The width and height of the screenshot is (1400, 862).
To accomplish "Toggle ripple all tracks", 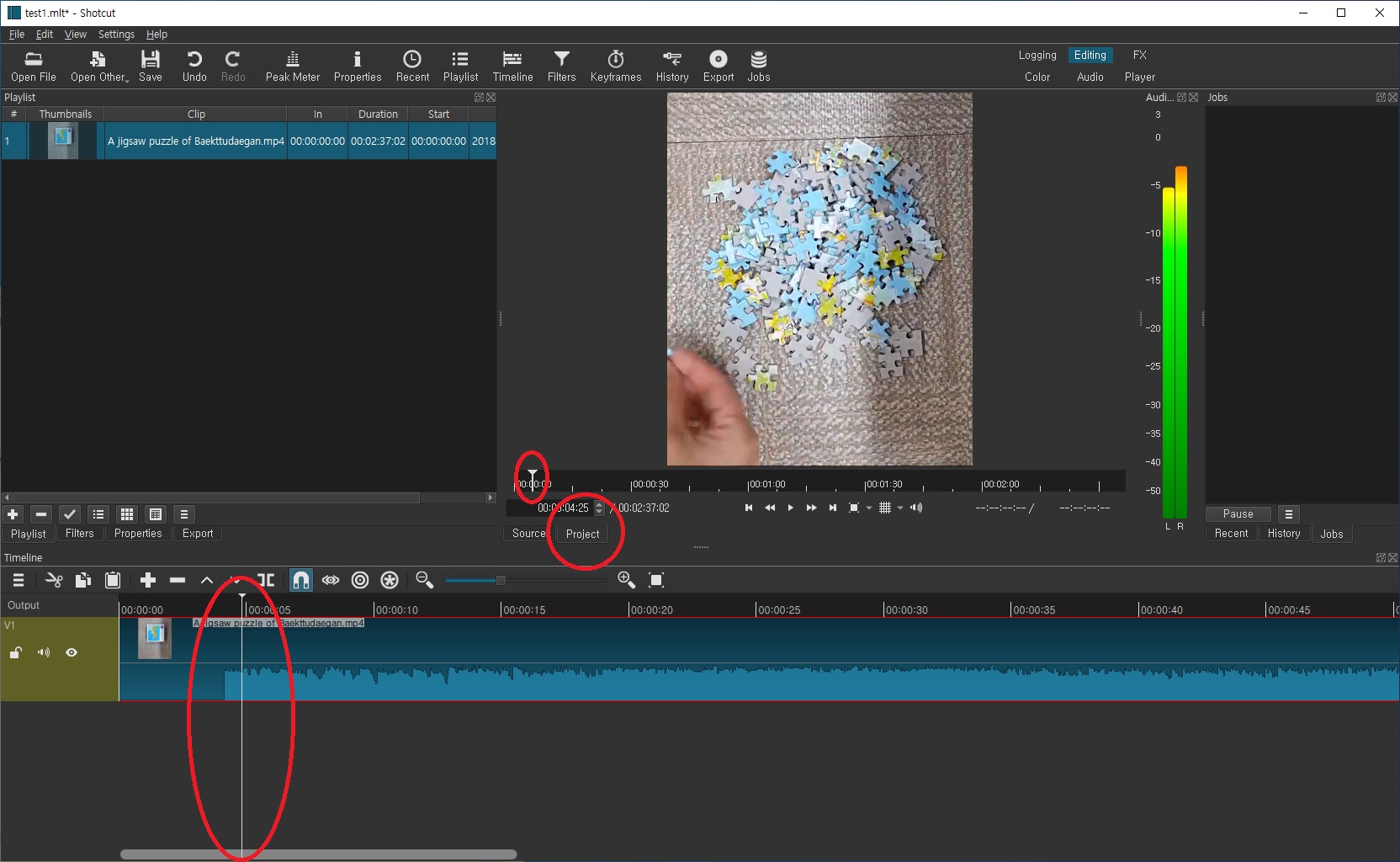I will pyautogui.click(x=390, y=580).
